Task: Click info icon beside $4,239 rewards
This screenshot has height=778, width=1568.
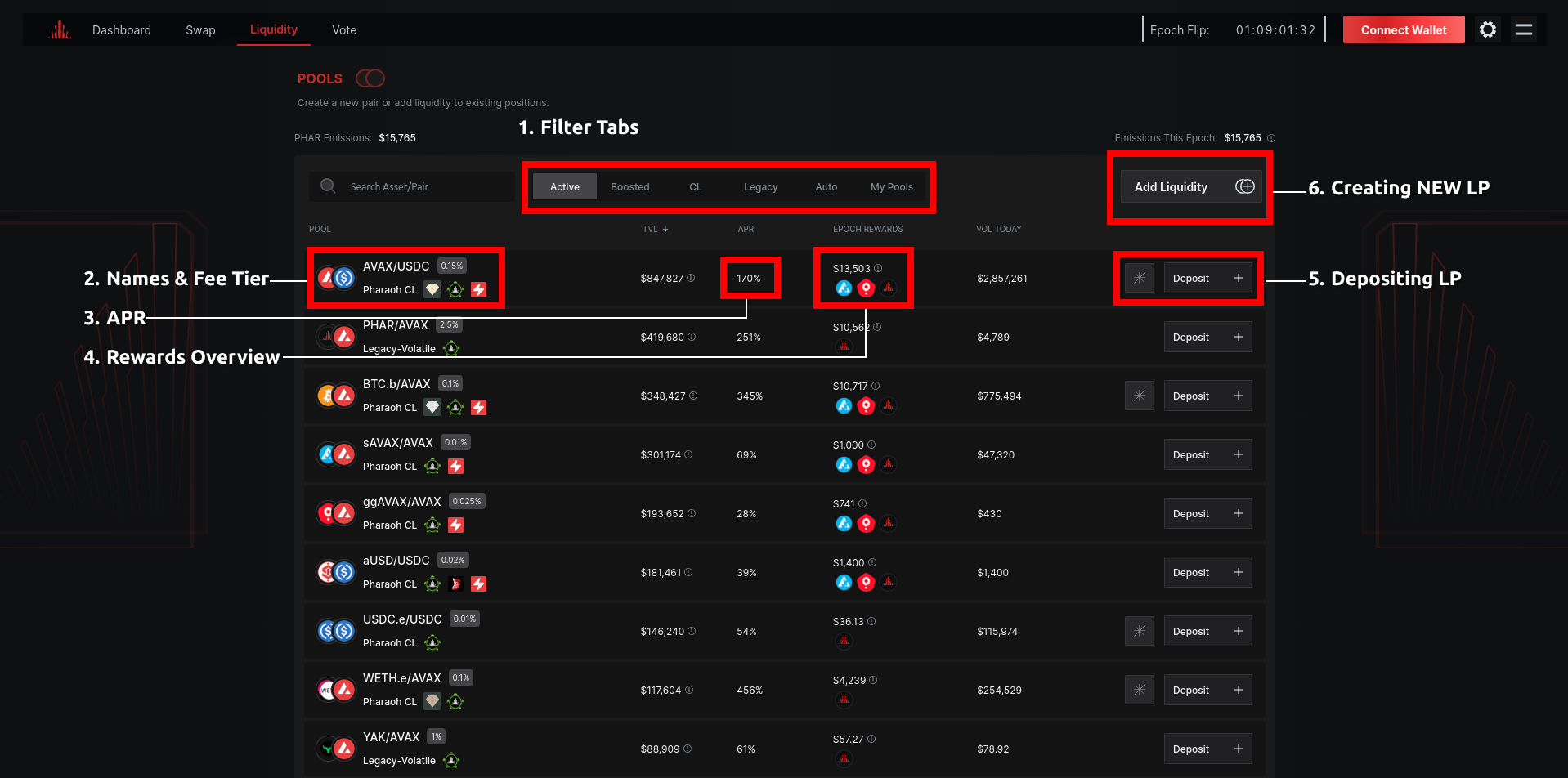Action: click(x=873, y=680)
